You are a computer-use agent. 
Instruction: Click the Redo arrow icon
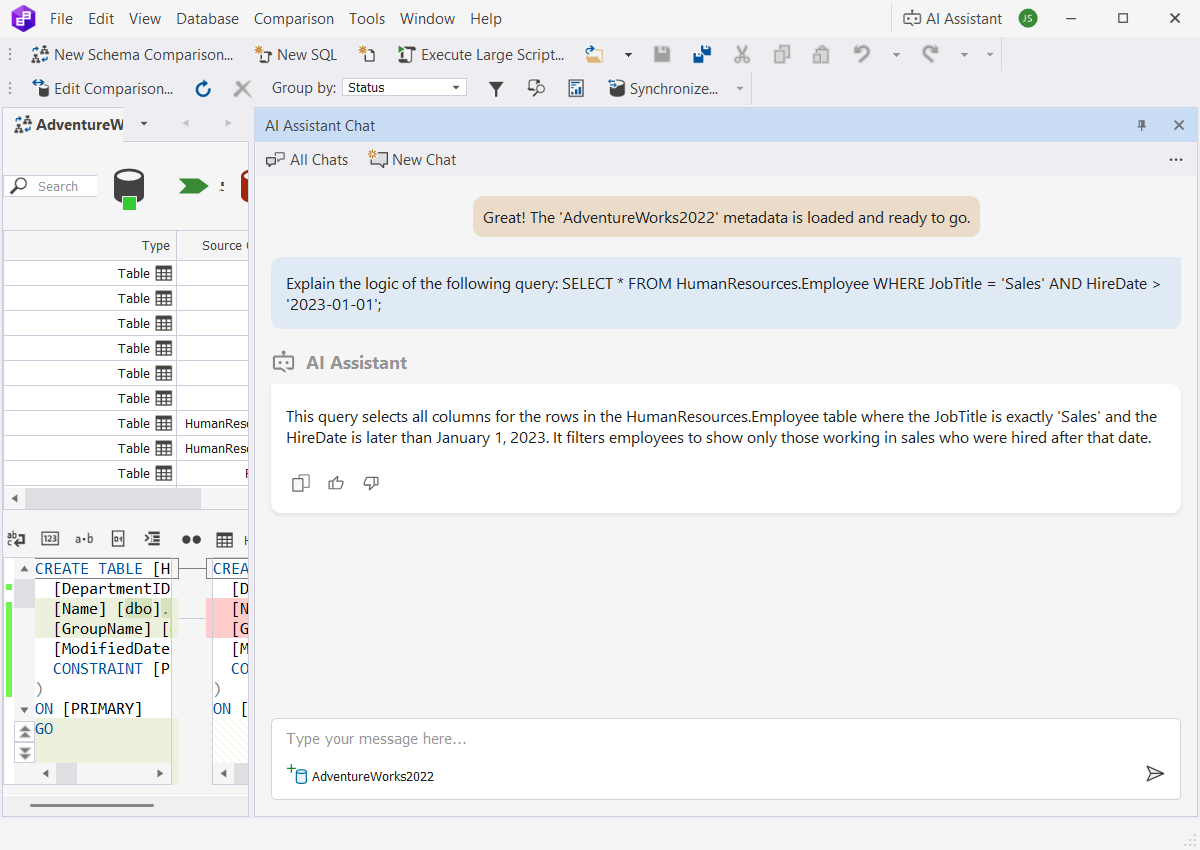tap(930, 54)
